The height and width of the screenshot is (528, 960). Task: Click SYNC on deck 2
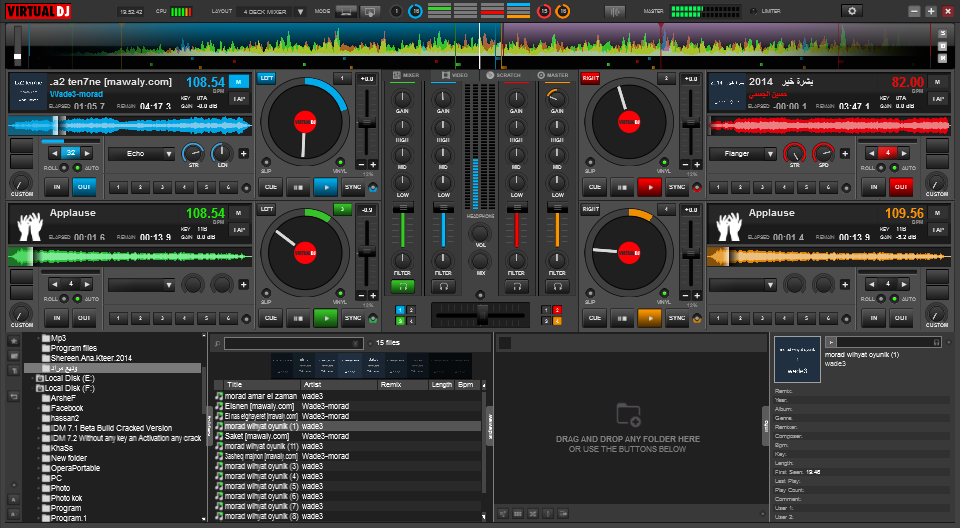pos(677,187)
